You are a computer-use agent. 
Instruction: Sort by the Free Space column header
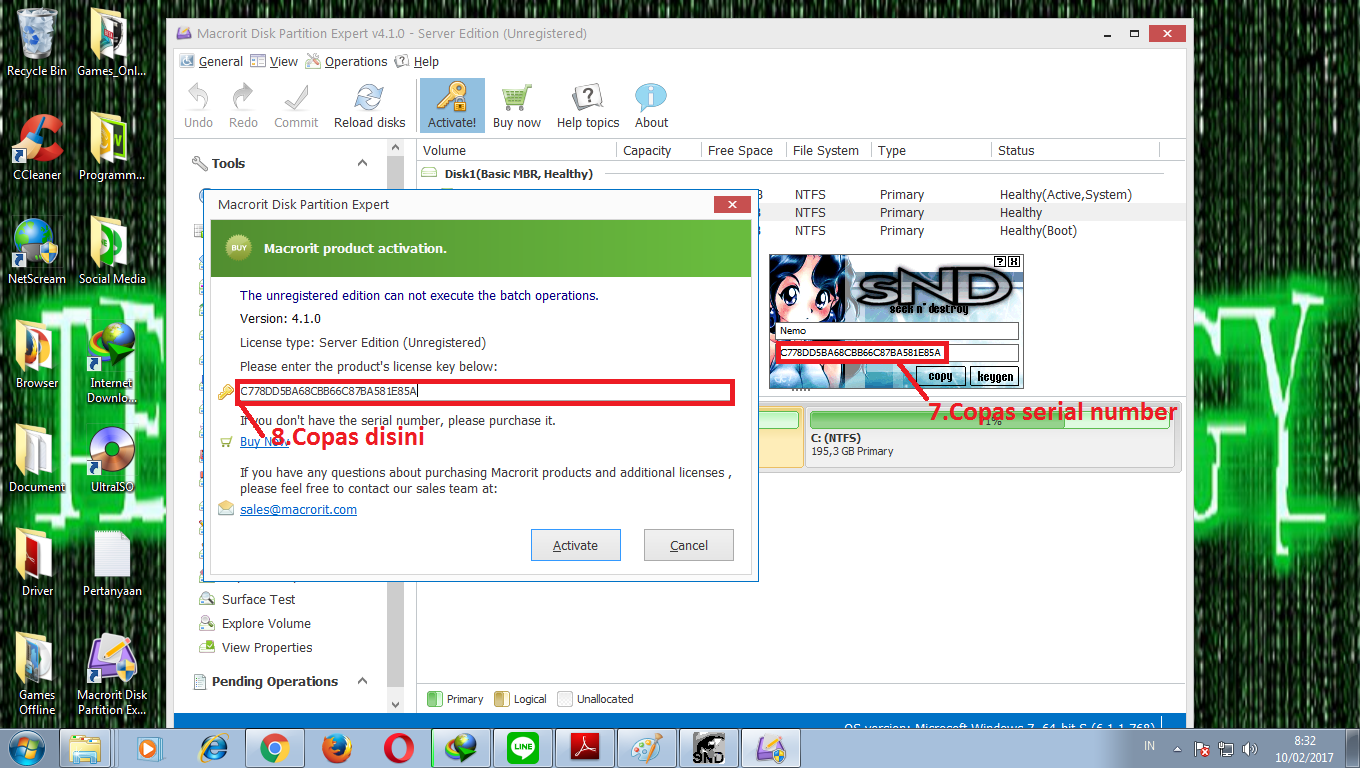click(743, 150)
